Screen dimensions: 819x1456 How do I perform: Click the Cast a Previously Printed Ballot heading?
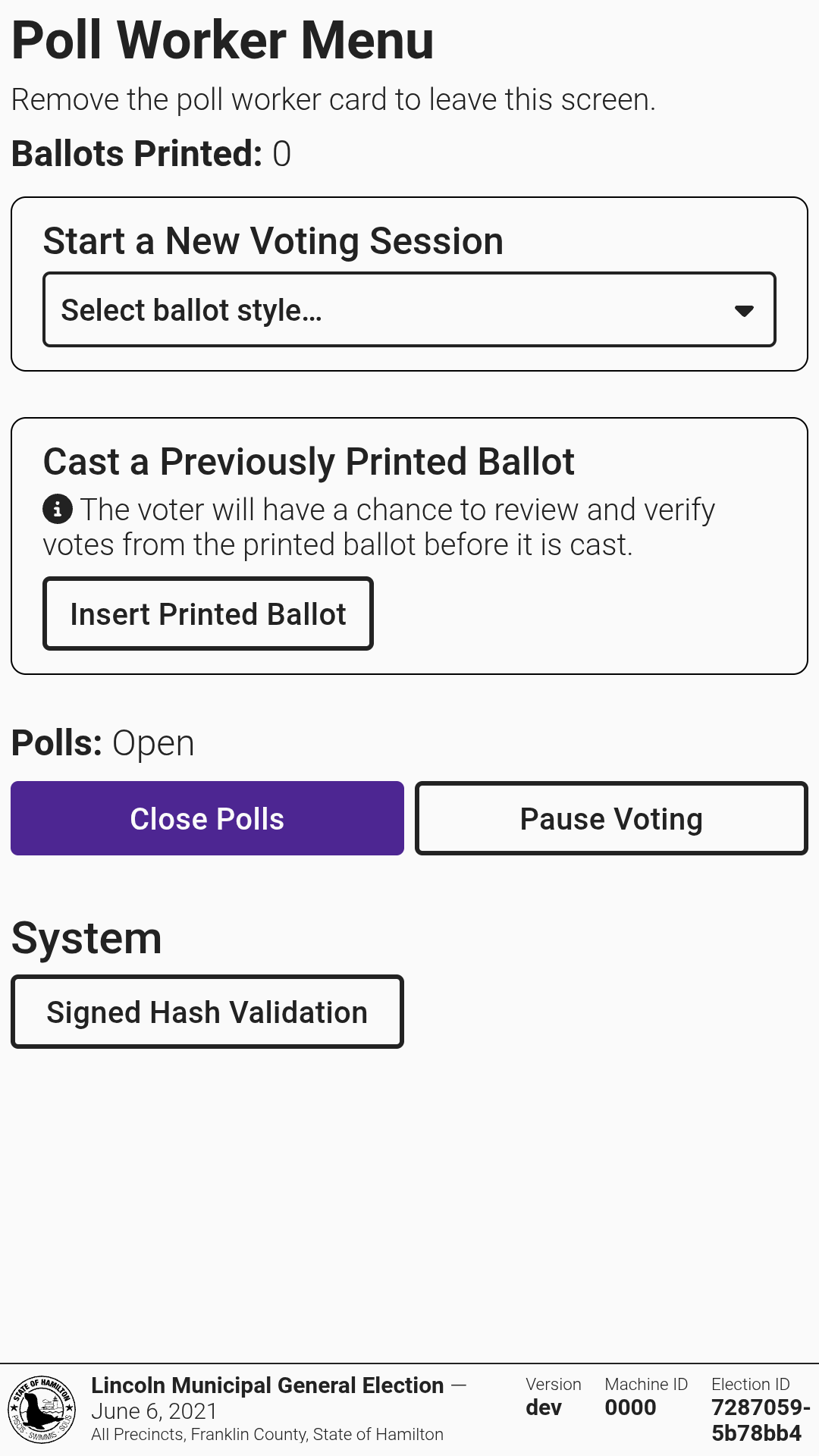(x=309, y=462)
